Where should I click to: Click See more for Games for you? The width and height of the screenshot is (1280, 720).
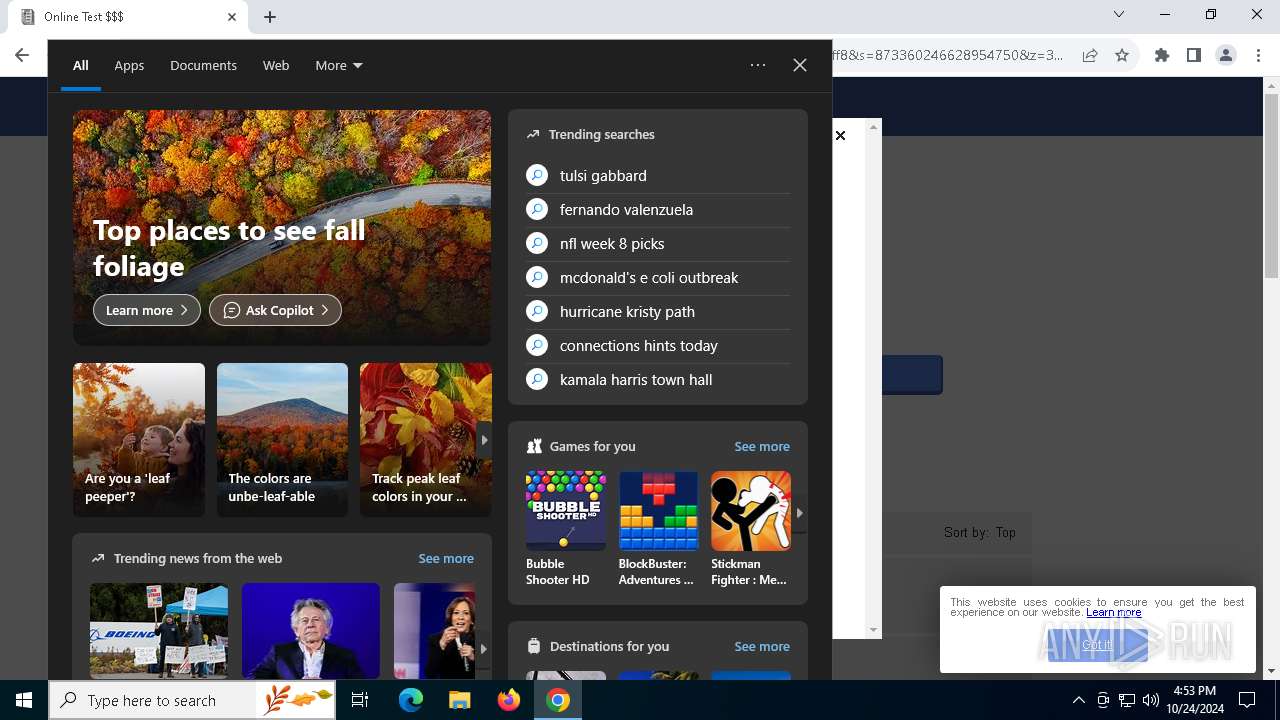(x=762, y=446)
